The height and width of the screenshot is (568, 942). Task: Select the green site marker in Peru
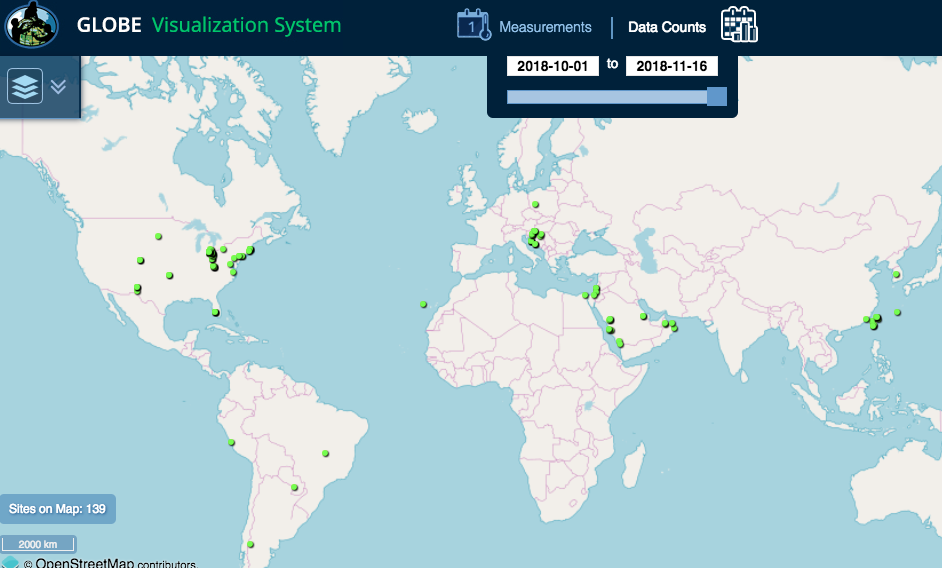coord(231,442)
